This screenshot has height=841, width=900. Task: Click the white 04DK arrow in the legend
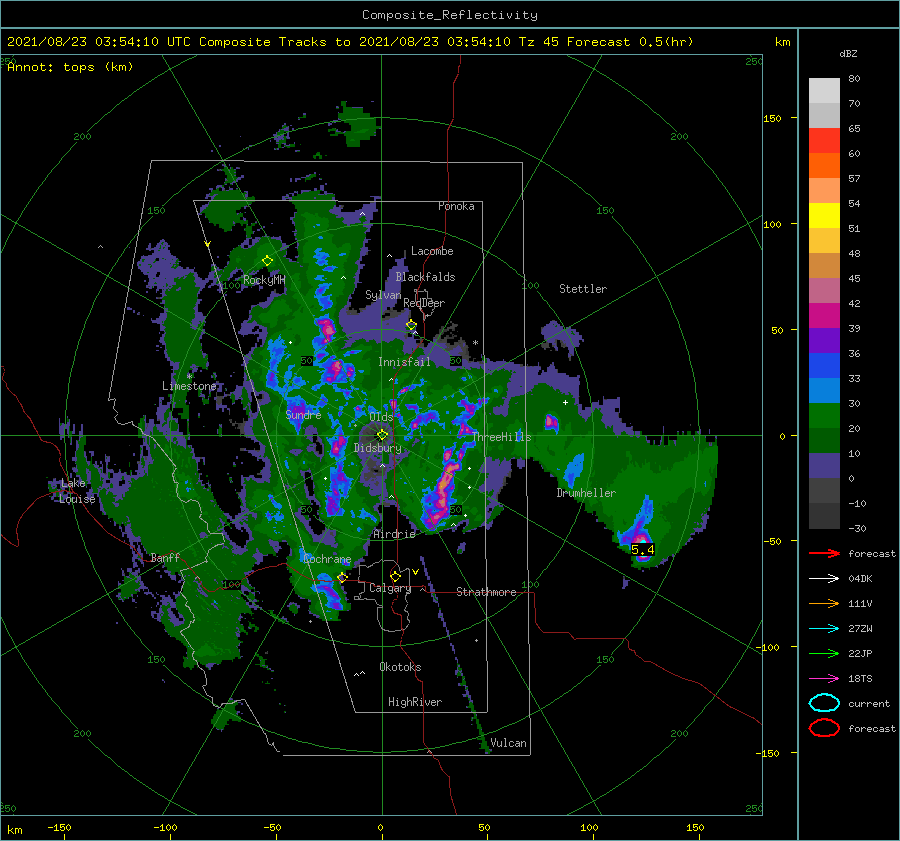point(824,579)
